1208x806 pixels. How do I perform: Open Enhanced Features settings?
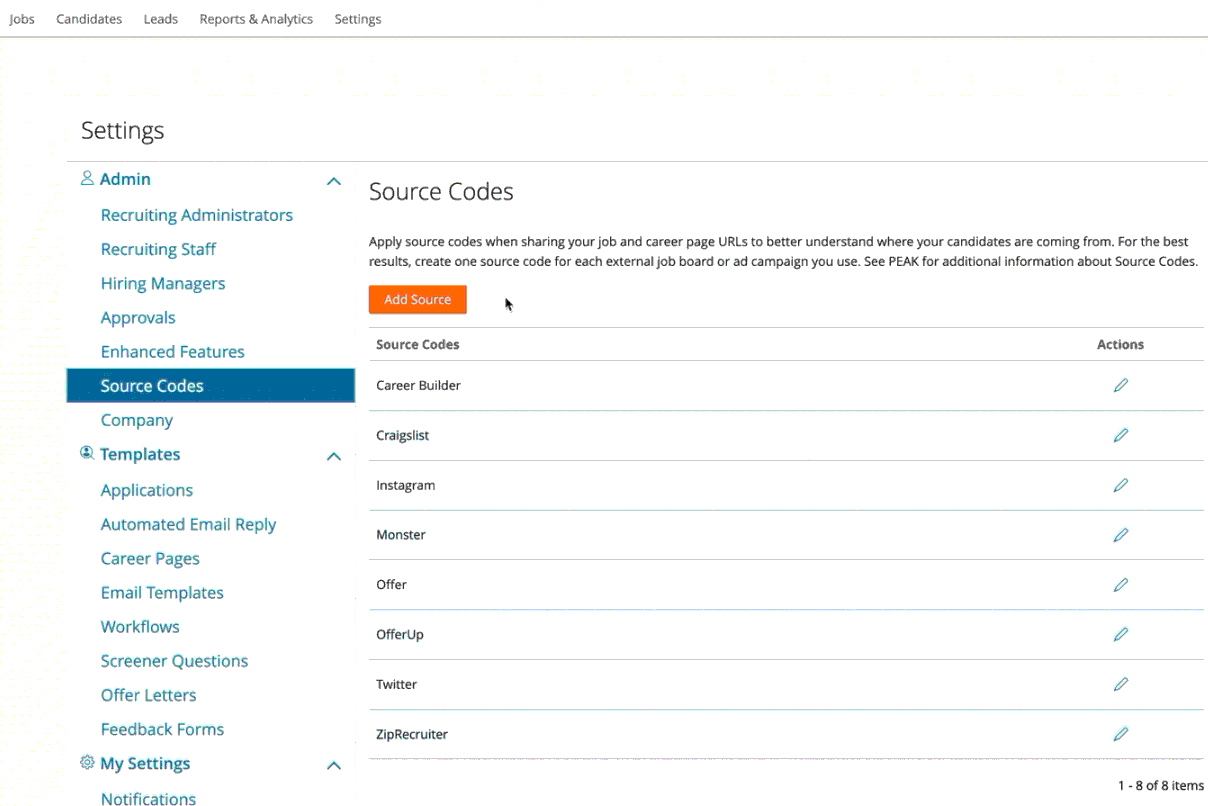172,351
